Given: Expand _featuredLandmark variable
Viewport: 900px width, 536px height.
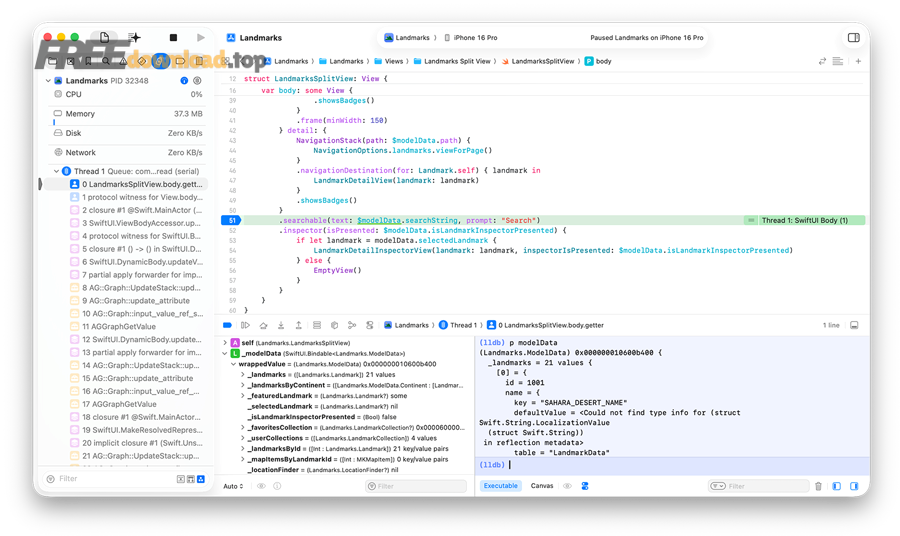Looking at the screenshot, I should [x=242, y=395].
